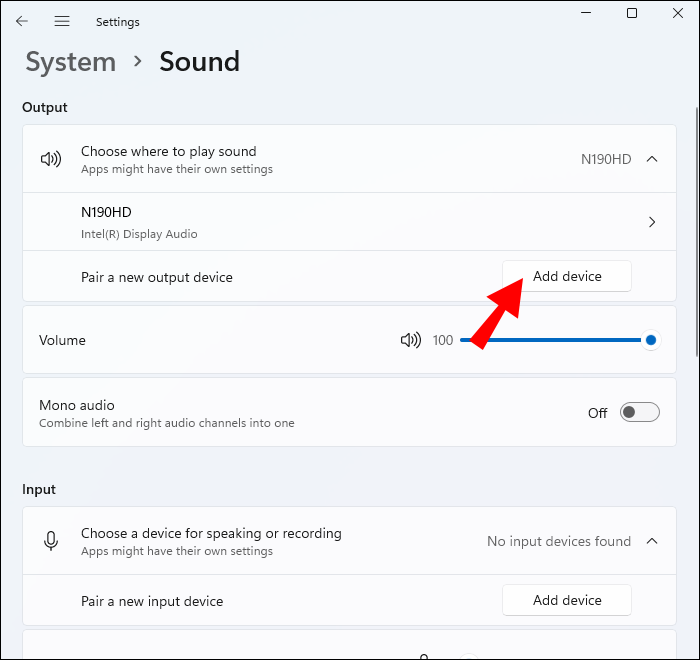700x660 pixels.
Task: Click the Sound breadcrumb heading
Action: tap(199, 62)
